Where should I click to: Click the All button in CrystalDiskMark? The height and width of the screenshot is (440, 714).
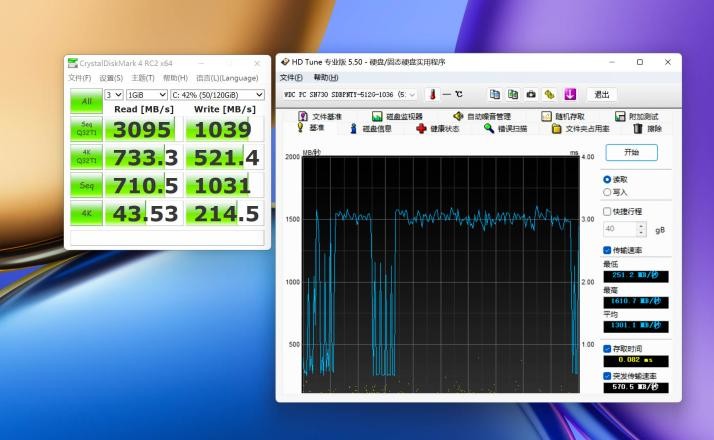click(86, 101)
